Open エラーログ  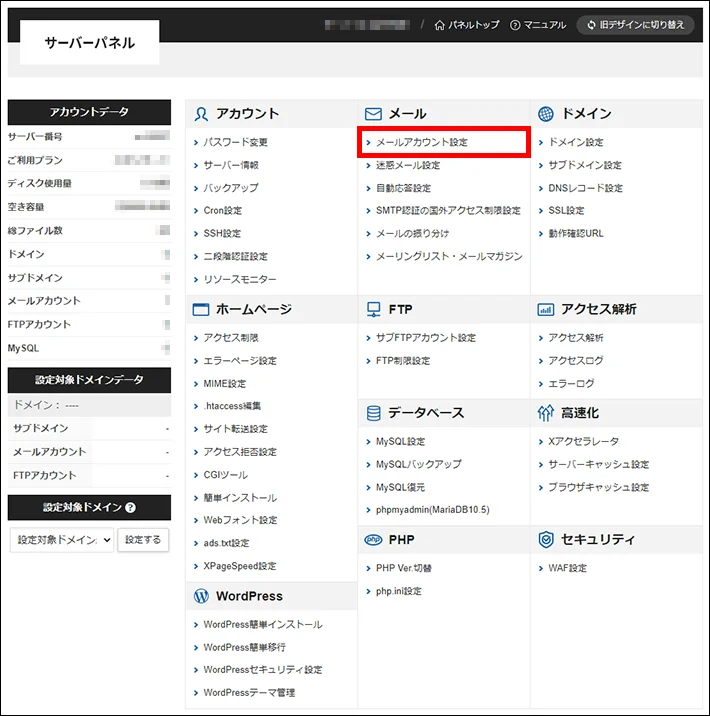(571, 384)
